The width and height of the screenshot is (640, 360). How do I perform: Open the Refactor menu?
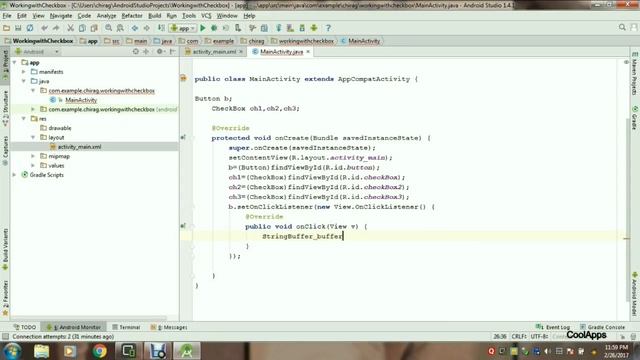click(132, 16)
